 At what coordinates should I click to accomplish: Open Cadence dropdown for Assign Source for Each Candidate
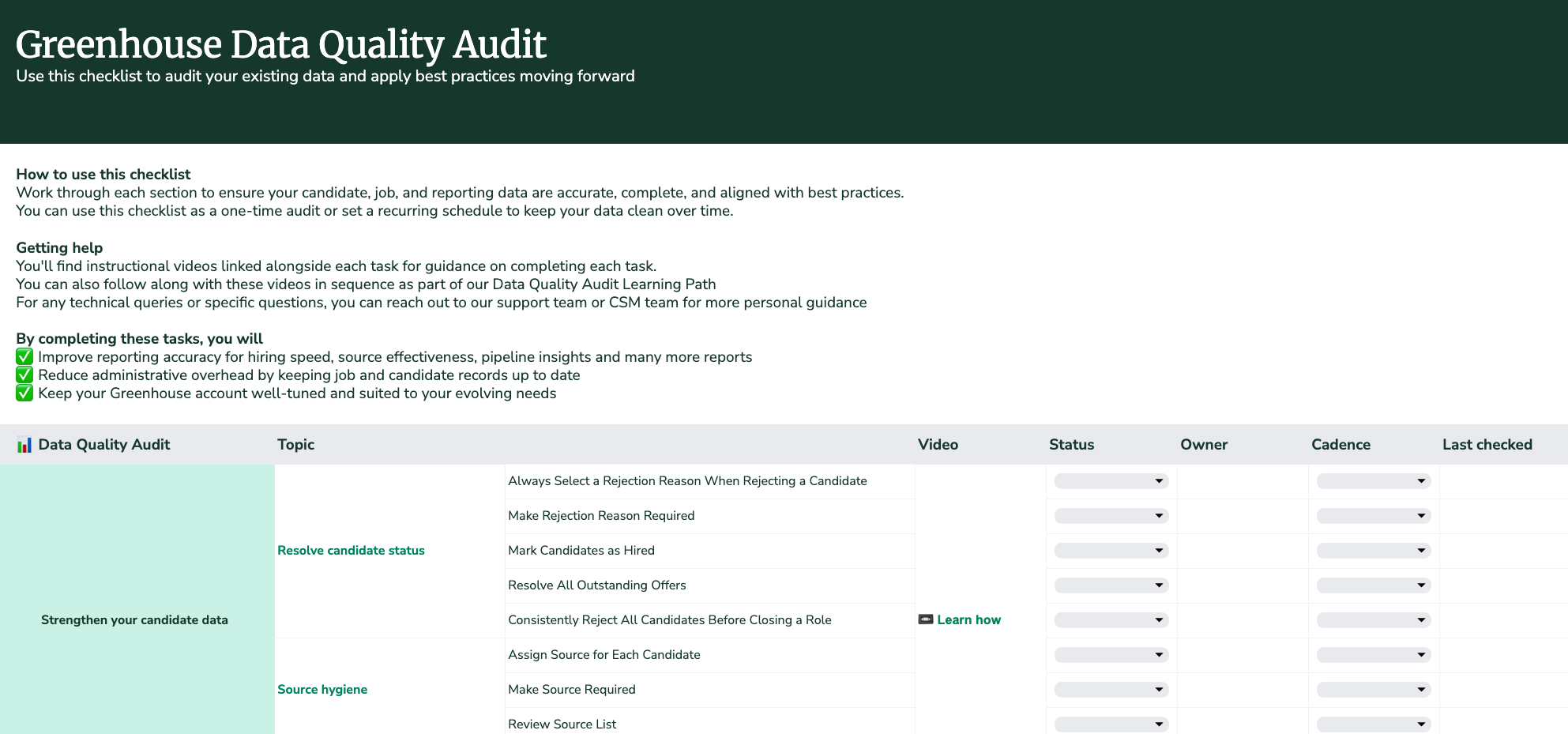coord(1373,655)
